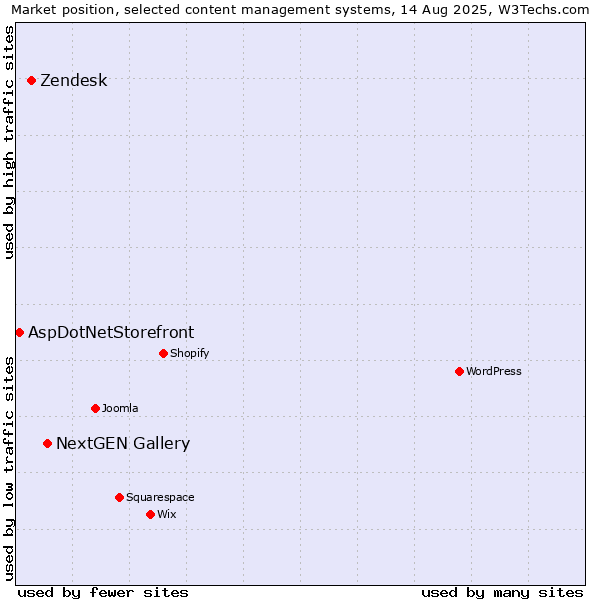The width and height of the screenshot is (600, 600).
Task: Click the 'used by fewer sites' axis label
Action: point(103,593)
